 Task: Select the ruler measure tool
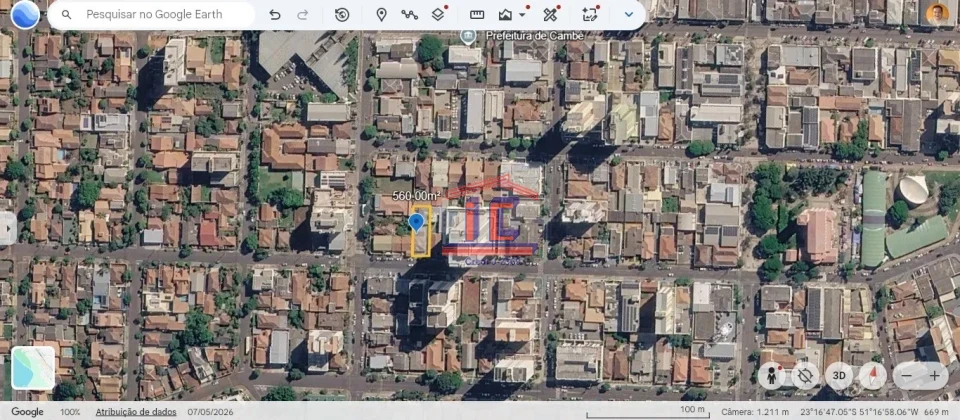477,15
